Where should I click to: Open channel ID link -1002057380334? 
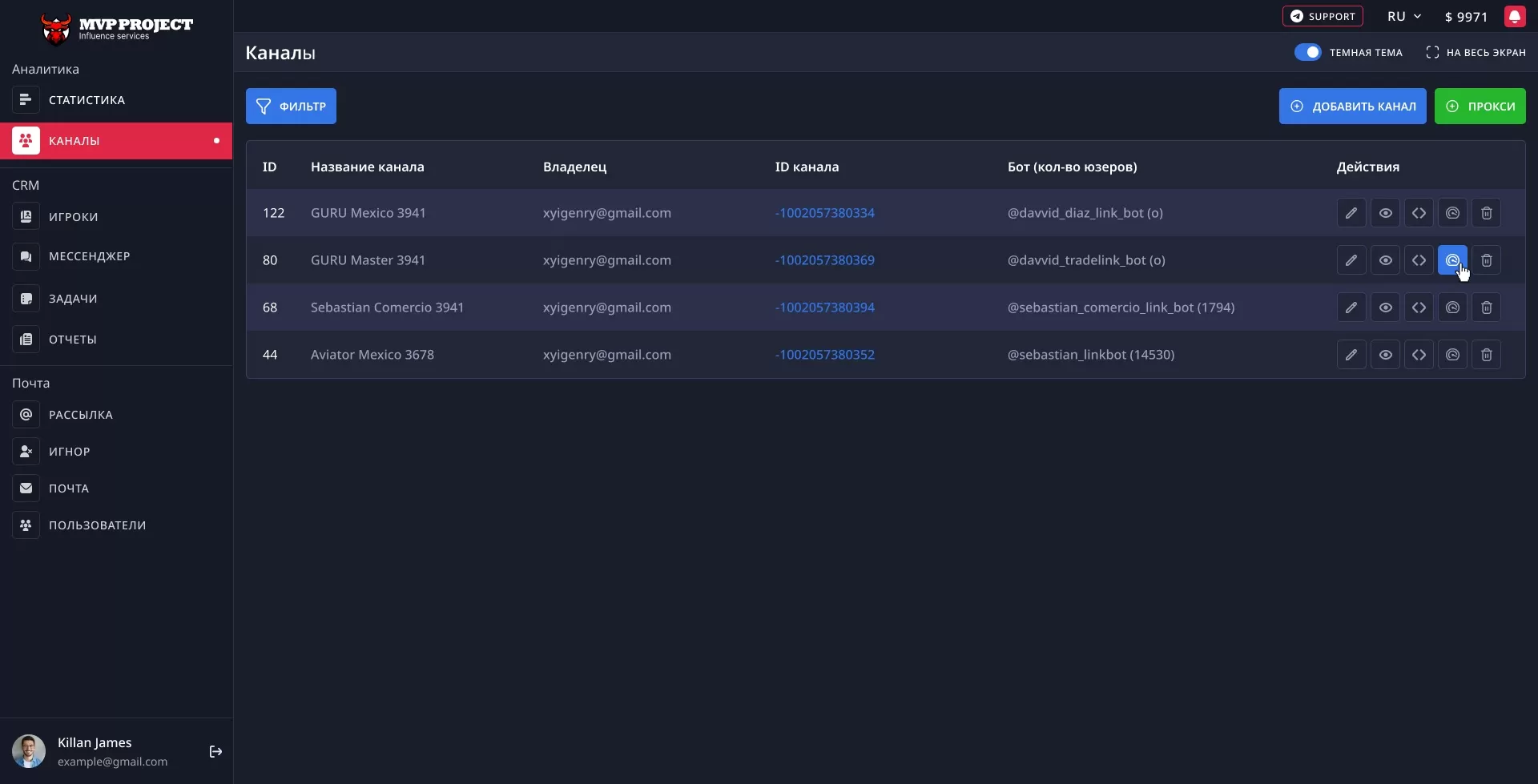(x=824, y=213)
